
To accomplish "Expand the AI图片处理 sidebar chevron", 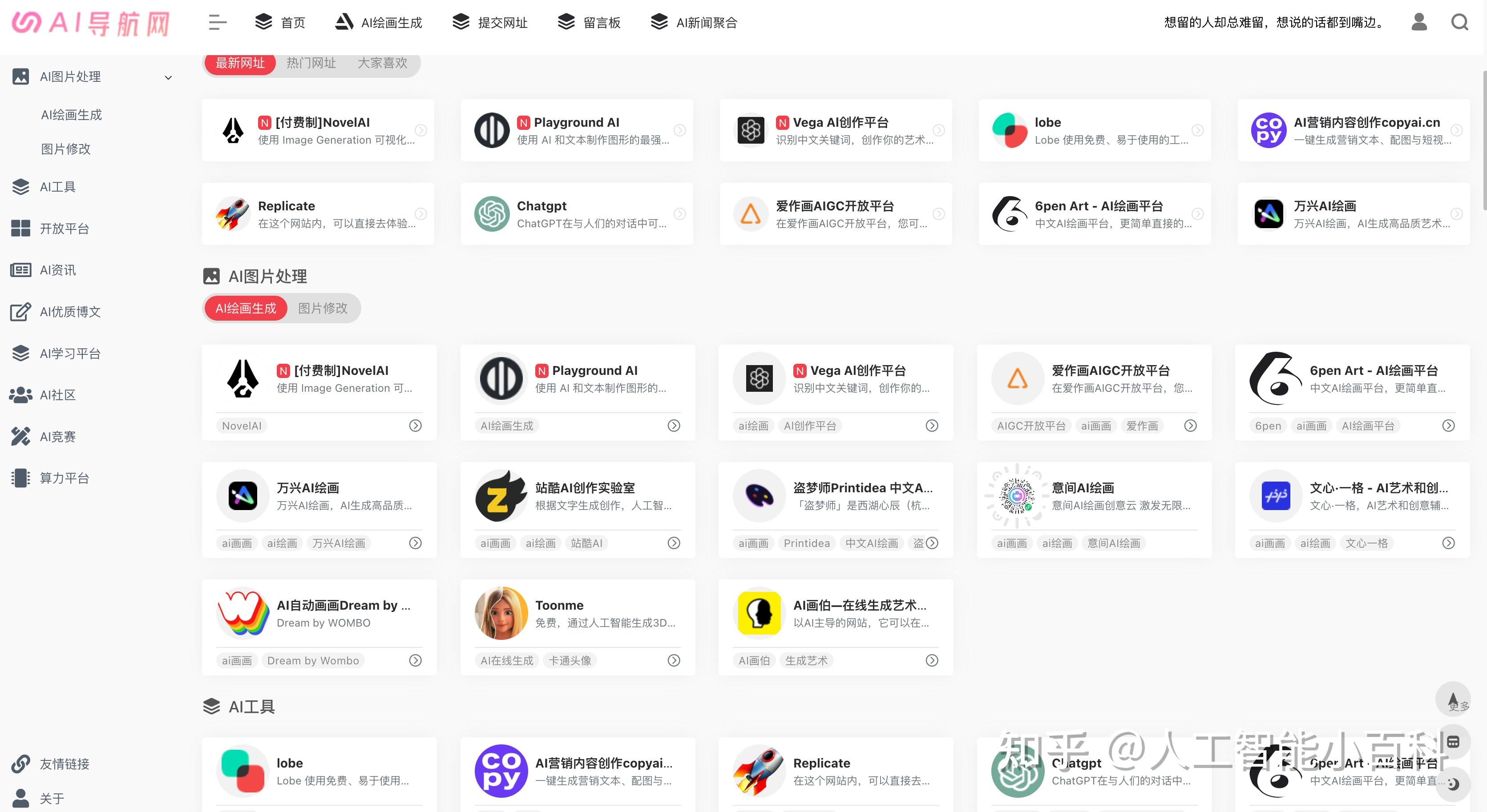I will point(169,77).
